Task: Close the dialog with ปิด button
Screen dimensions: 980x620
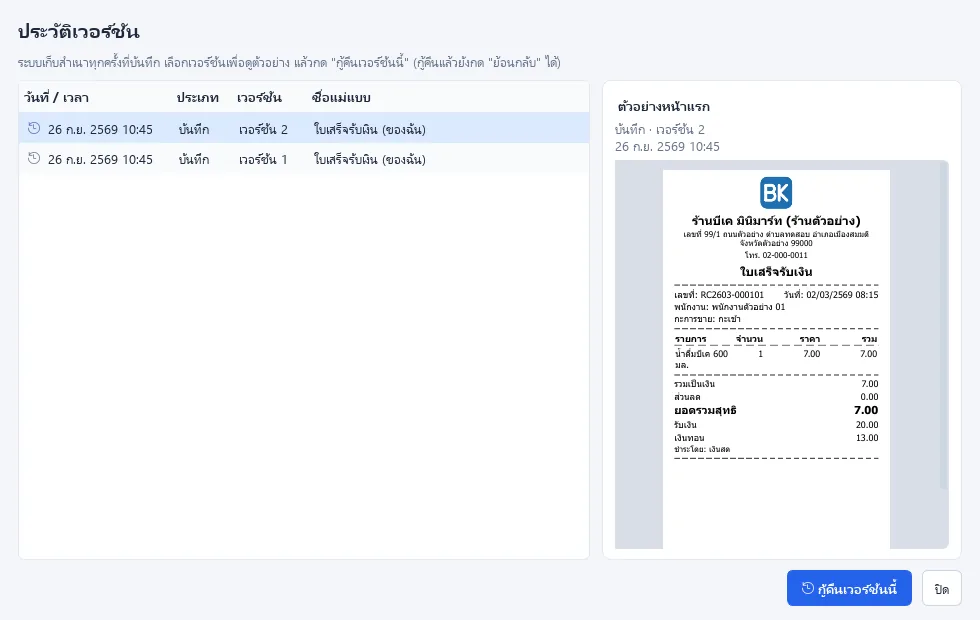Action: coord(941,588)
